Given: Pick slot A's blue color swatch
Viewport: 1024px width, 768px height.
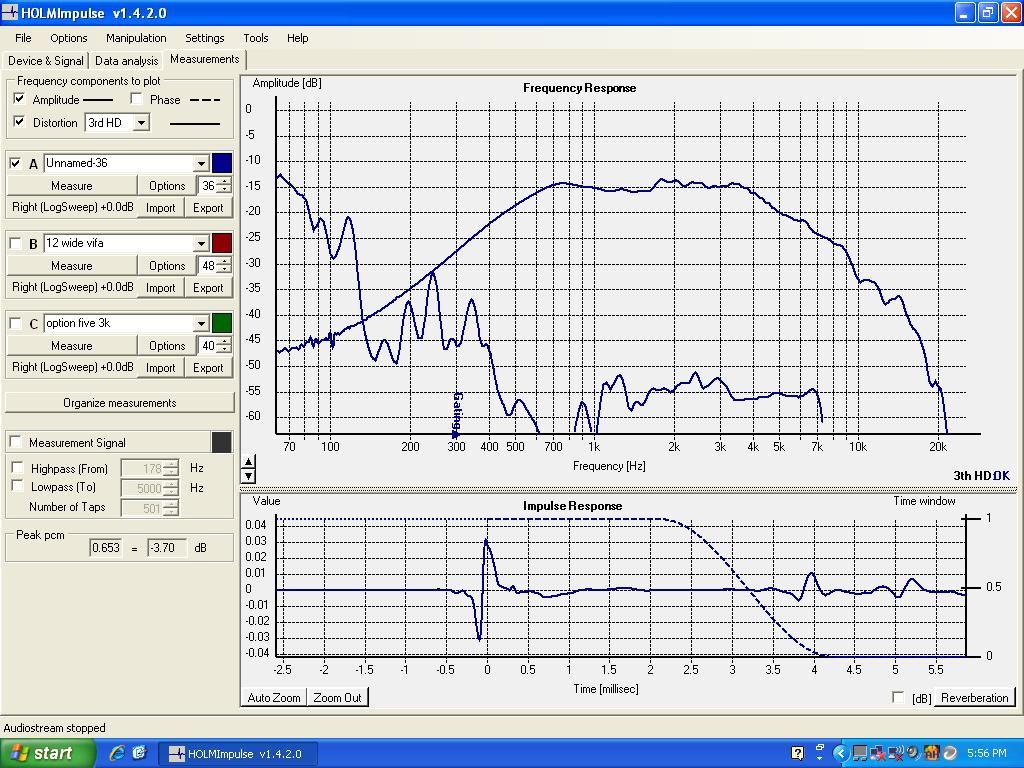Looking at the screenshot, I should (222, 163).
